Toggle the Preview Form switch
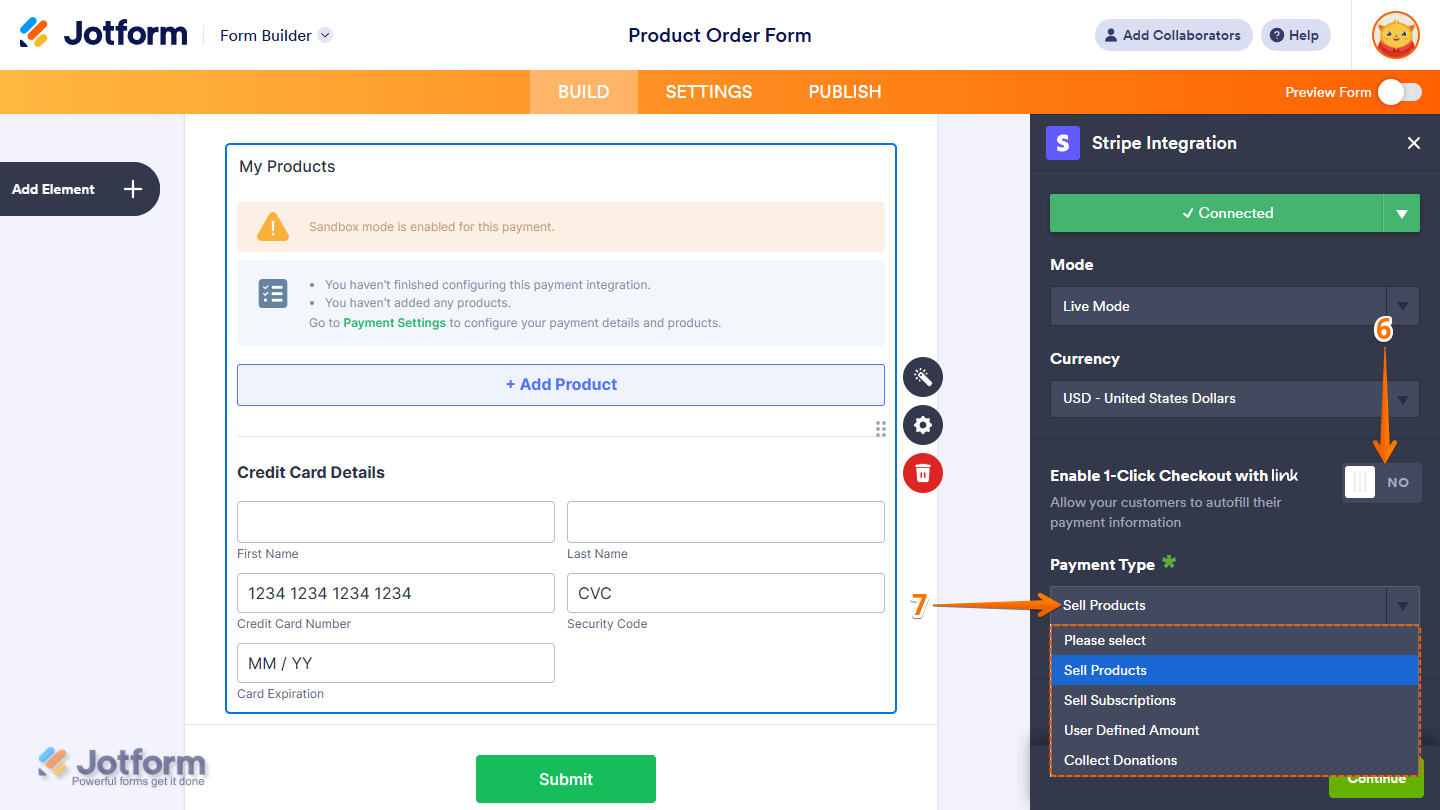 (1399, 91)
